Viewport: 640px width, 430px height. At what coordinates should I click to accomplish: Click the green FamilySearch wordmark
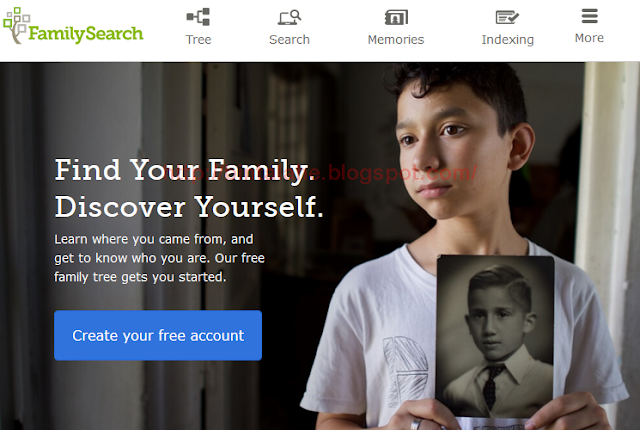point(86,34)
